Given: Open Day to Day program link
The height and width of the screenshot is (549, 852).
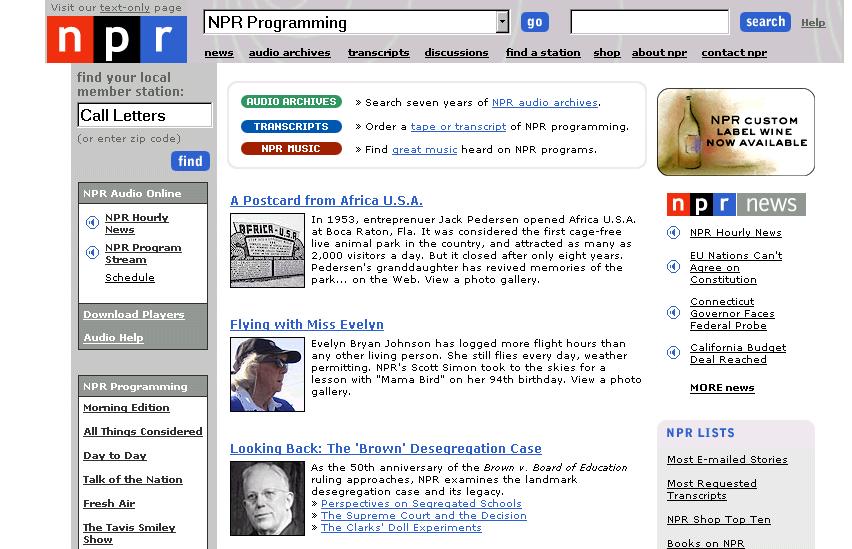Looking at the screenshot, I should click(115, 456).
